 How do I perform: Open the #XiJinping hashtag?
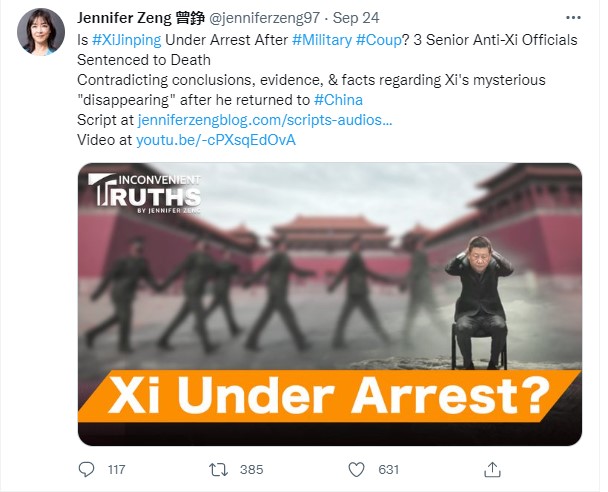[127, 40]
